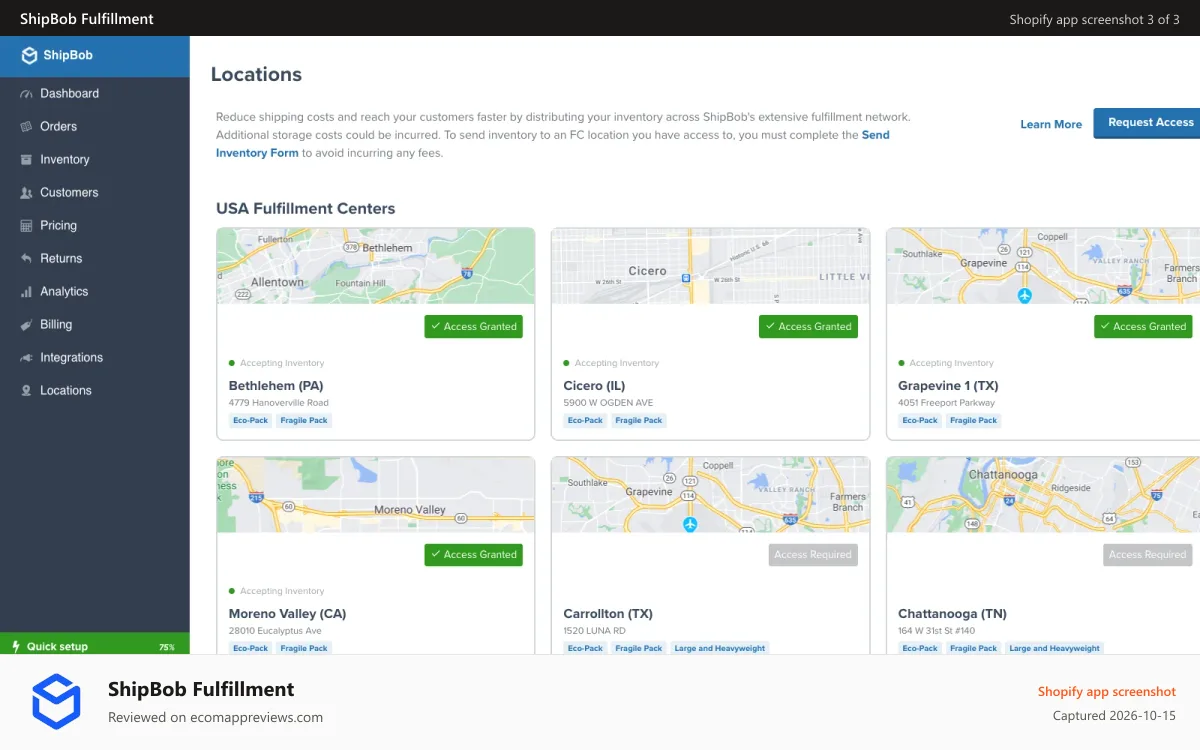This screenshot has height=750, width=1200.
Task: Click the Billing tag icon
Action: (26, 325)
